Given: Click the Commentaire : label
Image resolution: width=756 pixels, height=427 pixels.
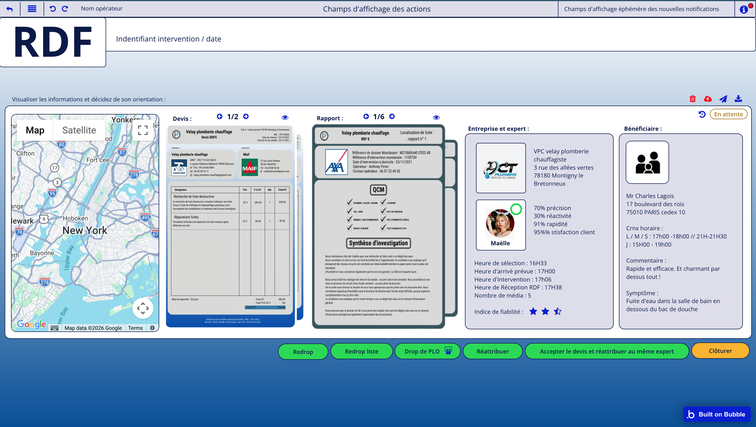Looking at the screenshot, I should [645, 260].
